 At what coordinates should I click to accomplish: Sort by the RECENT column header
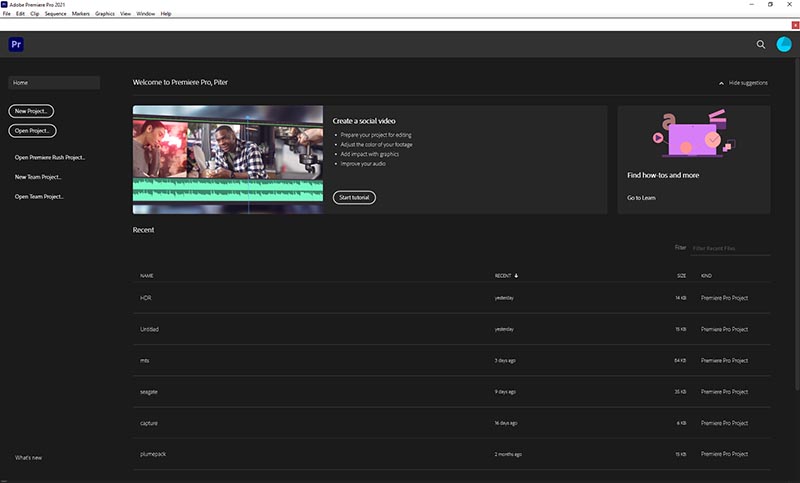(503, 276)
